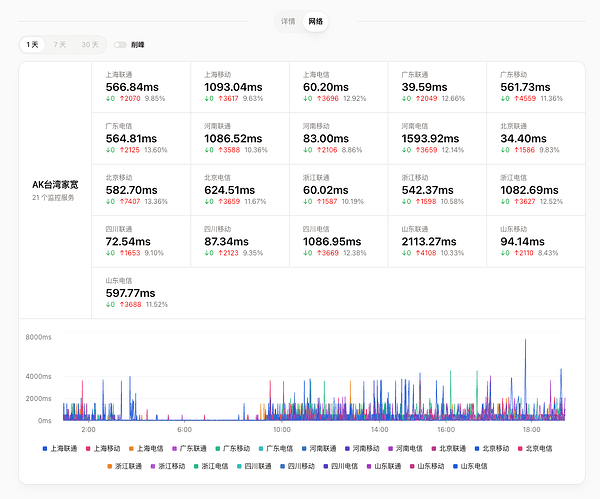Click the 广东电信 legend color dot

pyautogui.click(x=261, y=448)
